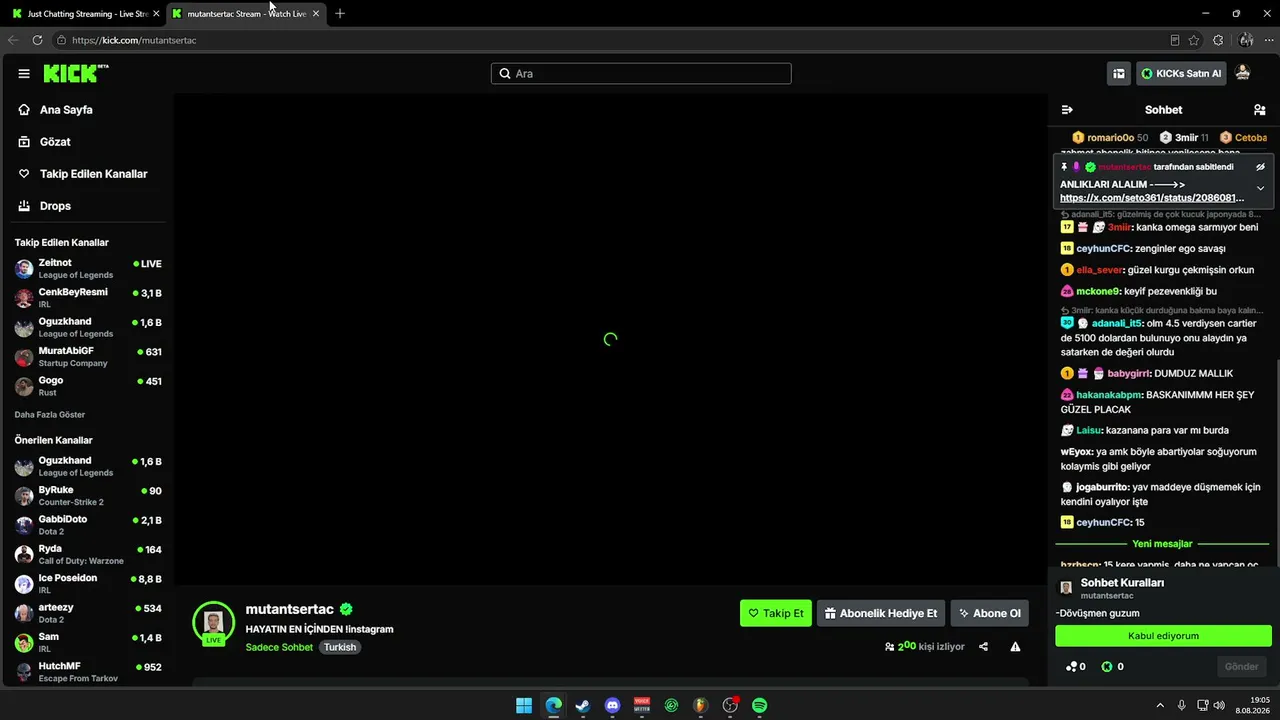This screenshot has height=720, width=1280.
Task: Open chat user list icon
Action: (1259, 110)
